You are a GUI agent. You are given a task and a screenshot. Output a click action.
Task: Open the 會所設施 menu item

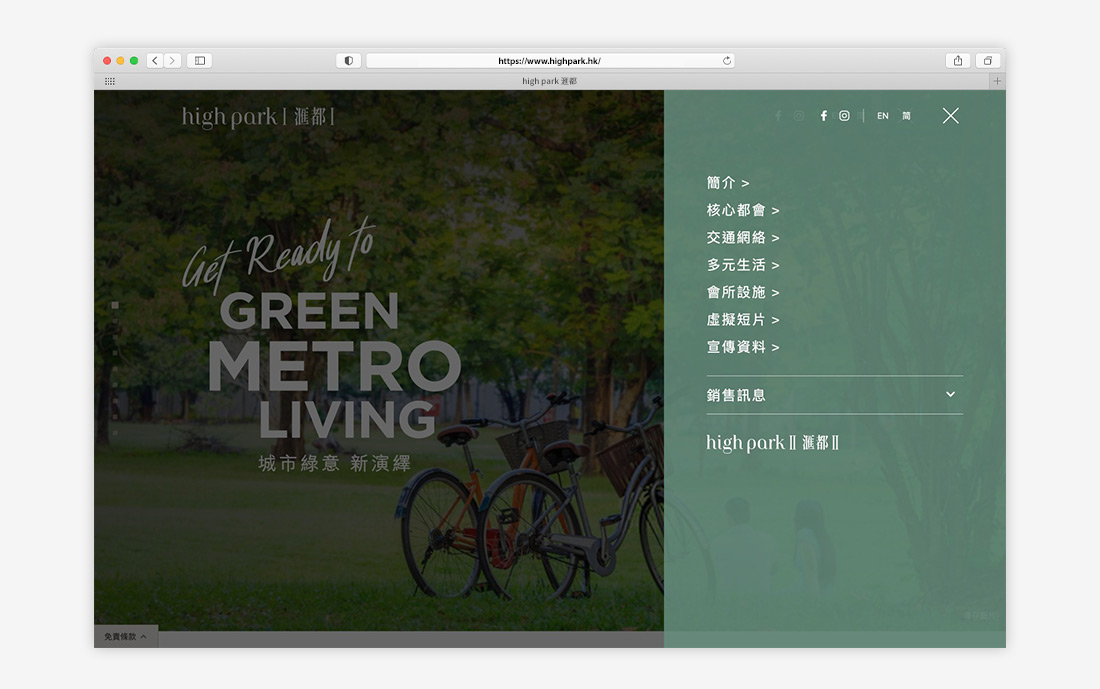click(x=743, y=293)
